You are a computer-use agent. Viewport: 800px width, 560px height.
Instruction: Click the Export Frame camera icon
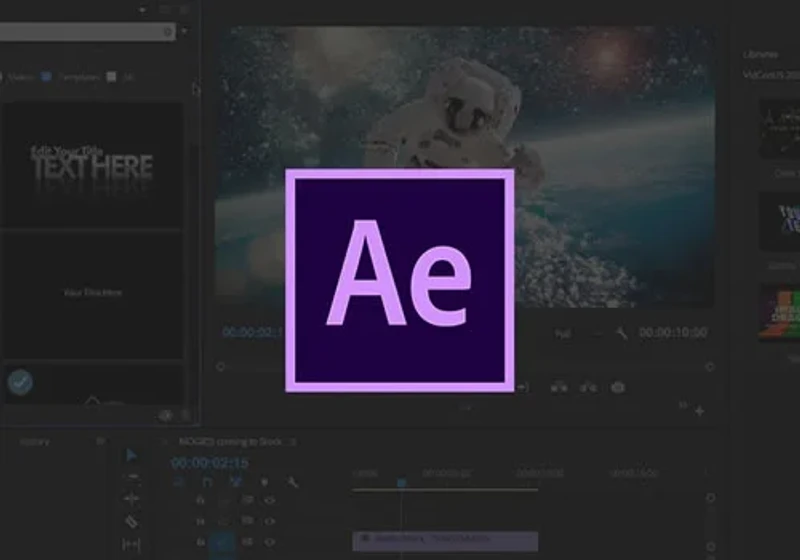(618, 388)
